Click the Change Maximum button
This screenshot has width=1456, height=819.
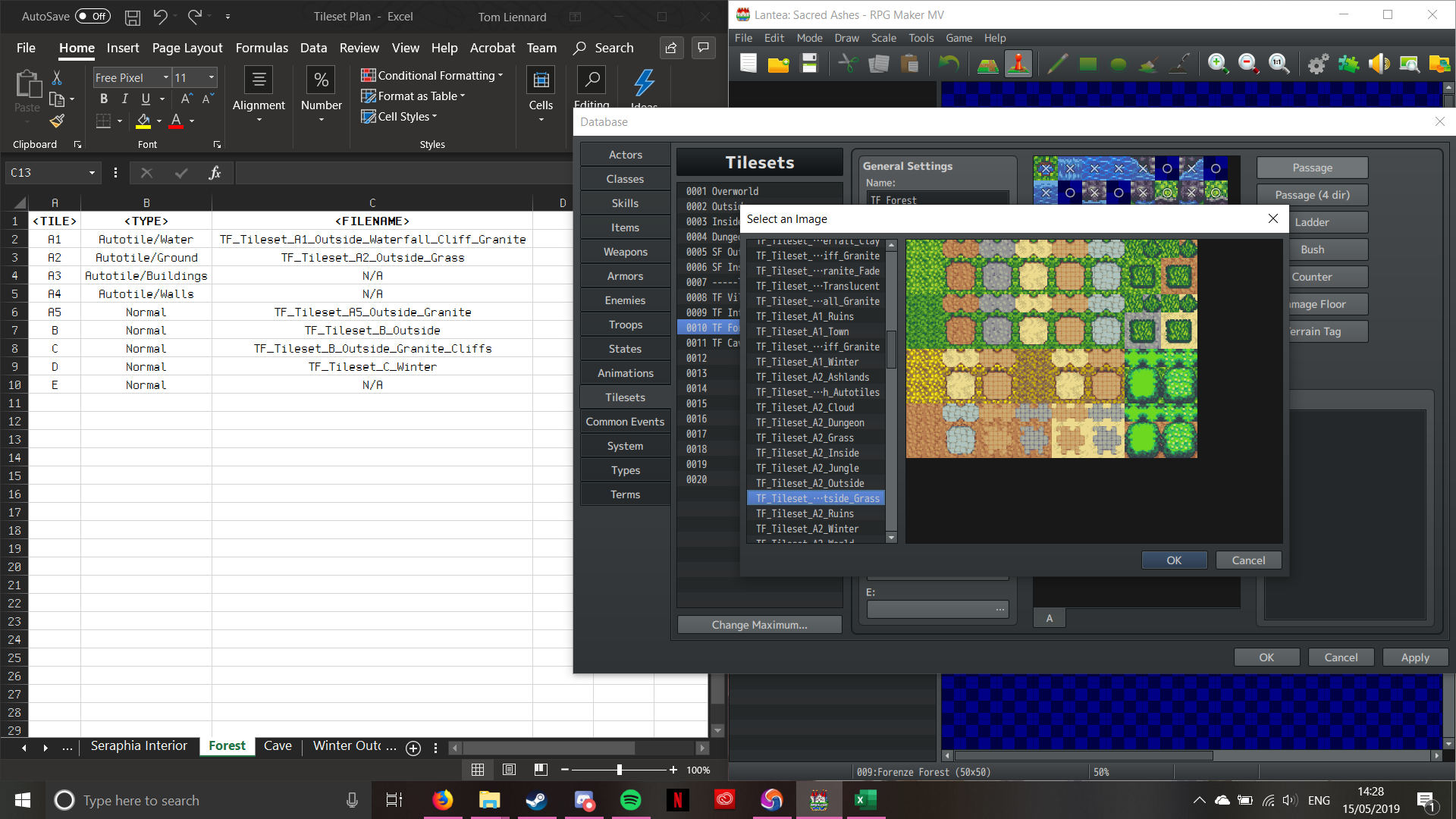tap(759, 625)
